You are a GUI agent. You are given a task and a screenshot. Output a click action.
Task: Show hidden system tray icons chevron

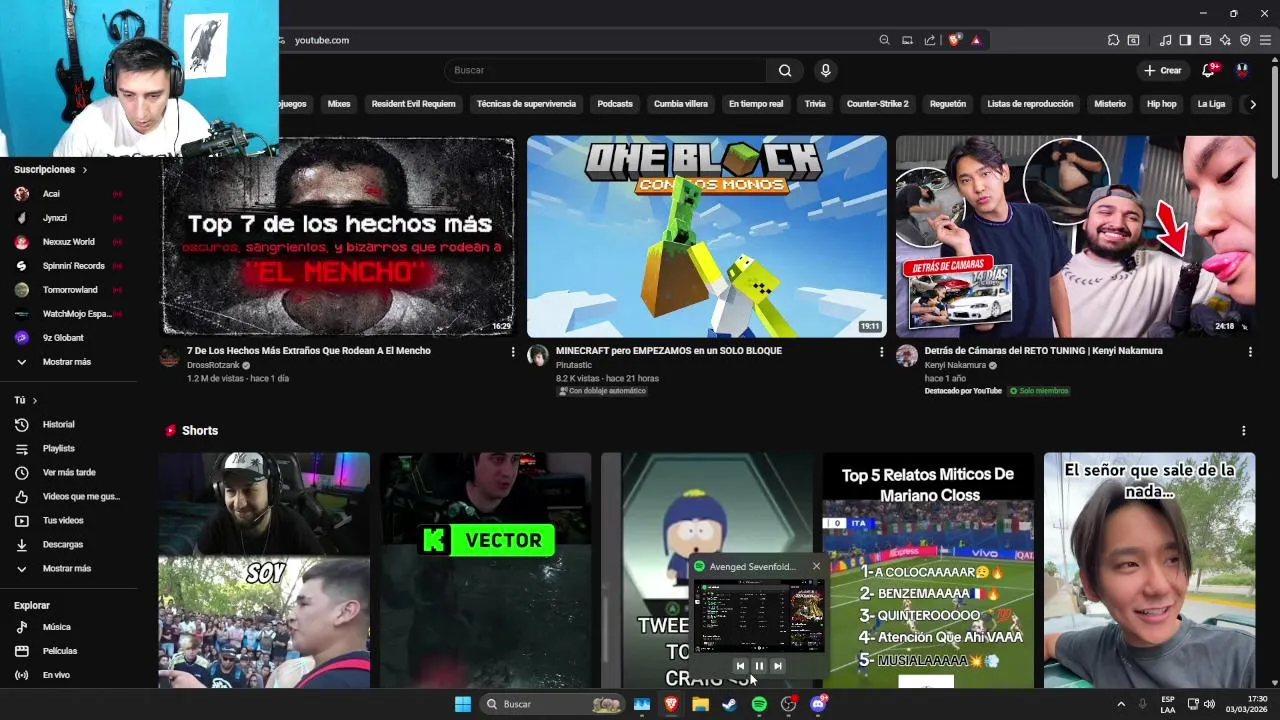coord(1121,704)
